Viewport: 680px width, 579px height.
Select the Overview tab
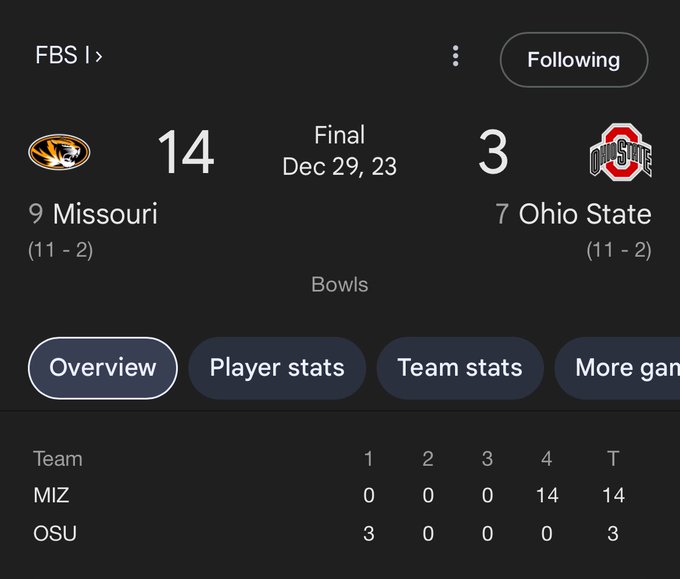tap(103, 368)
